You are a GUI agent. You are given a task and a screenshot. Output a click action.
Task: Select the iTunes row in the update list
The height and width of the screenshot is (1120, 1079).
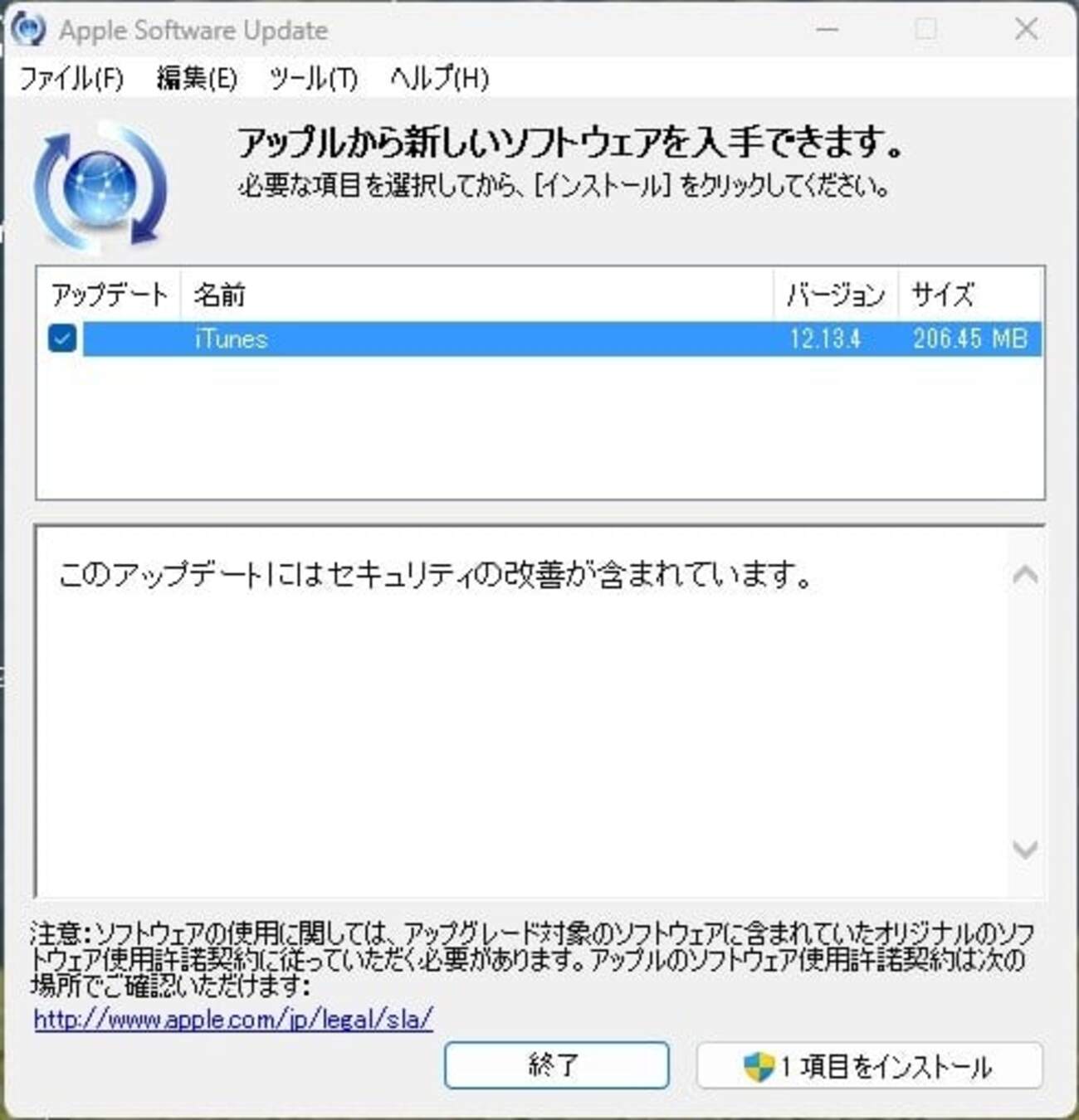[x=562, y=338]
